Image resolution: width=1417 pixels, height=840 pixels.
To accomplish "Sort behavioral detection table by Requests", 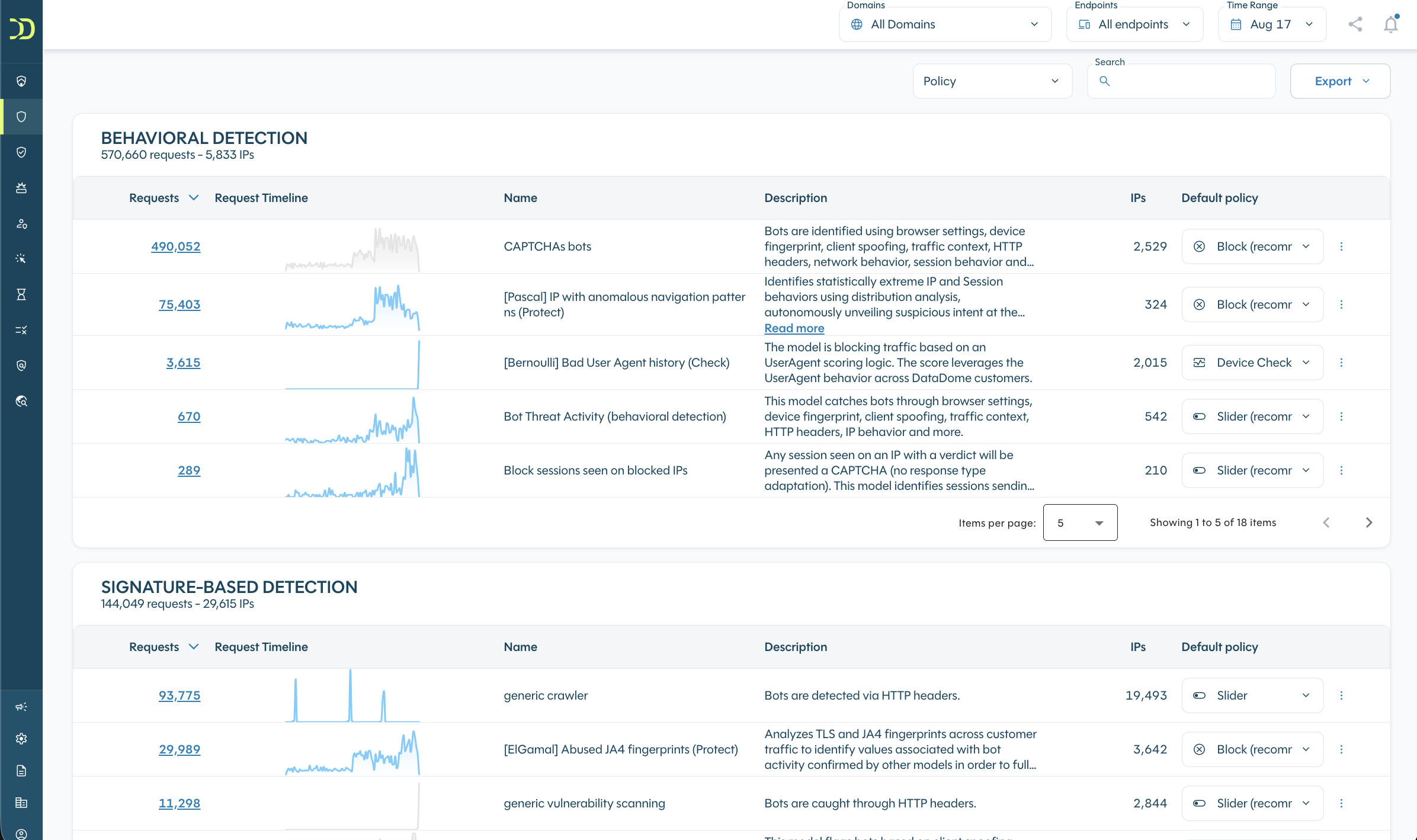I will (x=163, y=198).
